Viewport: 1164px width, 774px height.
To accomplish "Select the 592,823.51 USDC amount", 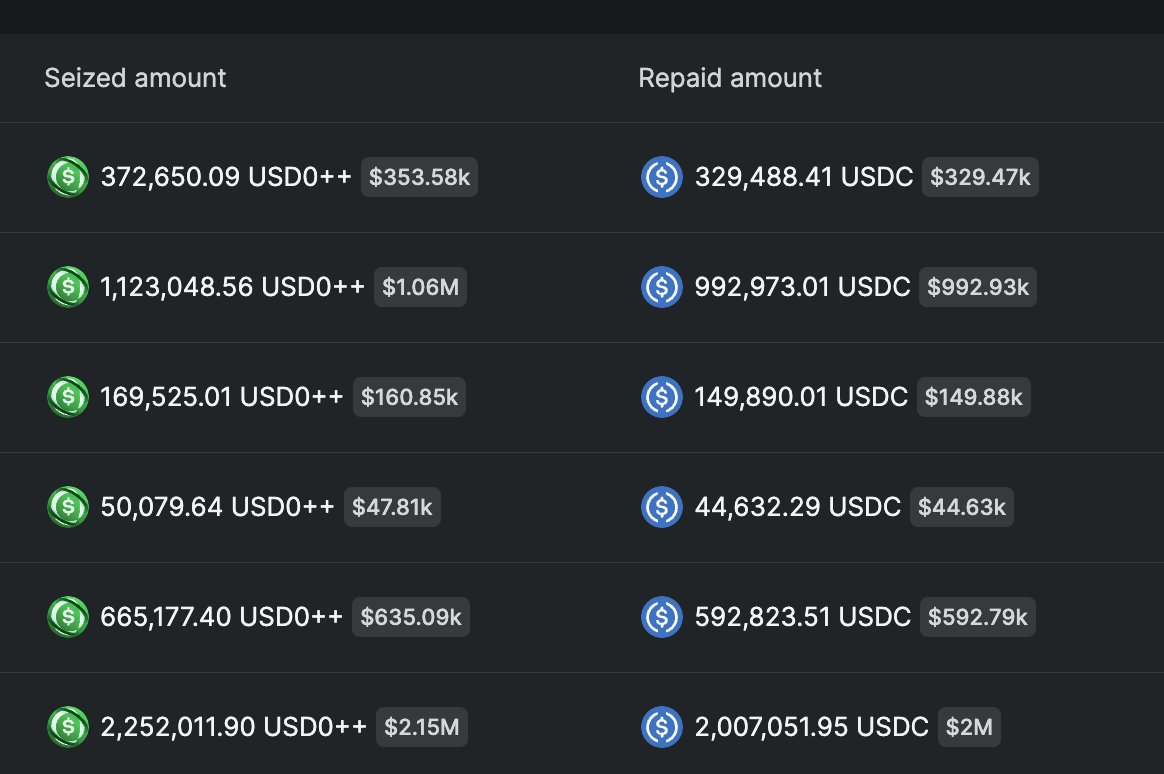I will [802, 617].
